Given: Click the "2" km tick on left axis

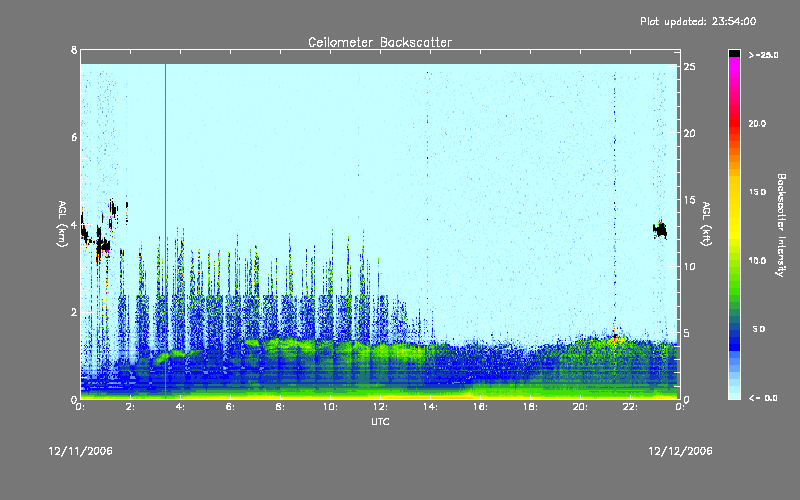Looking at the screenshot, I should click(74, 312).
